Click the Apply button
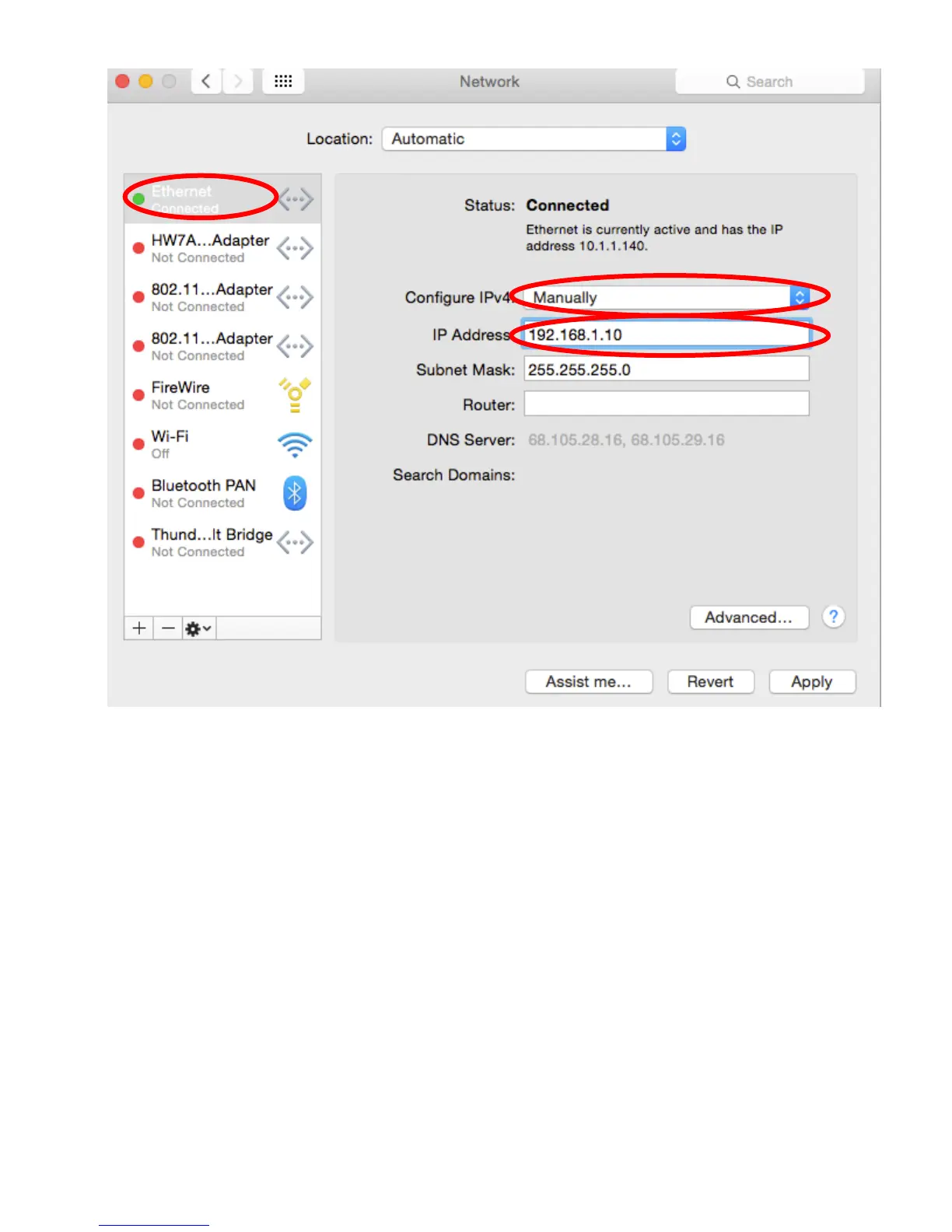Screen dimensions: 952x1232 point(812,682)
